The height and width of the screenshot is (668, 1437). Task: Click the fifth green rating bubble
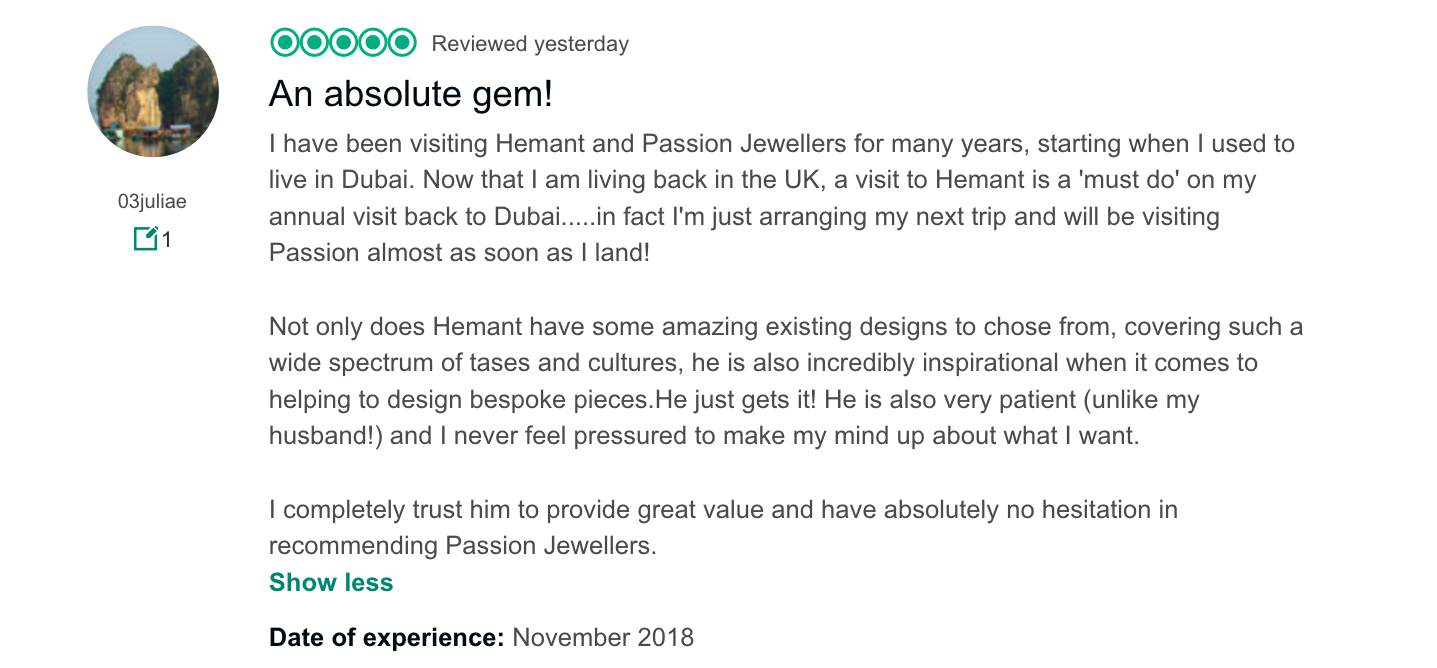pyautogui.click(x=402, y=43)
